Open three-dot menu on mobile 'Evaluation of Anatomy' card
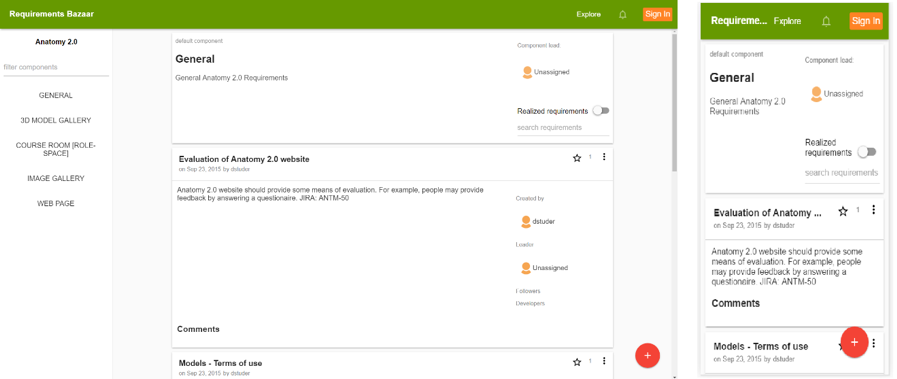The image size is (897, 379). (x=873, y=210)
